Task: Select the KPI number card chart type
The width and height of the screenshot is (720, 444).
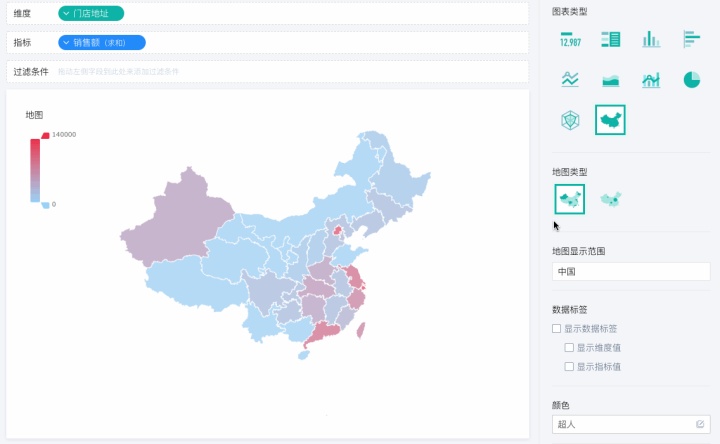Action: 570,39
